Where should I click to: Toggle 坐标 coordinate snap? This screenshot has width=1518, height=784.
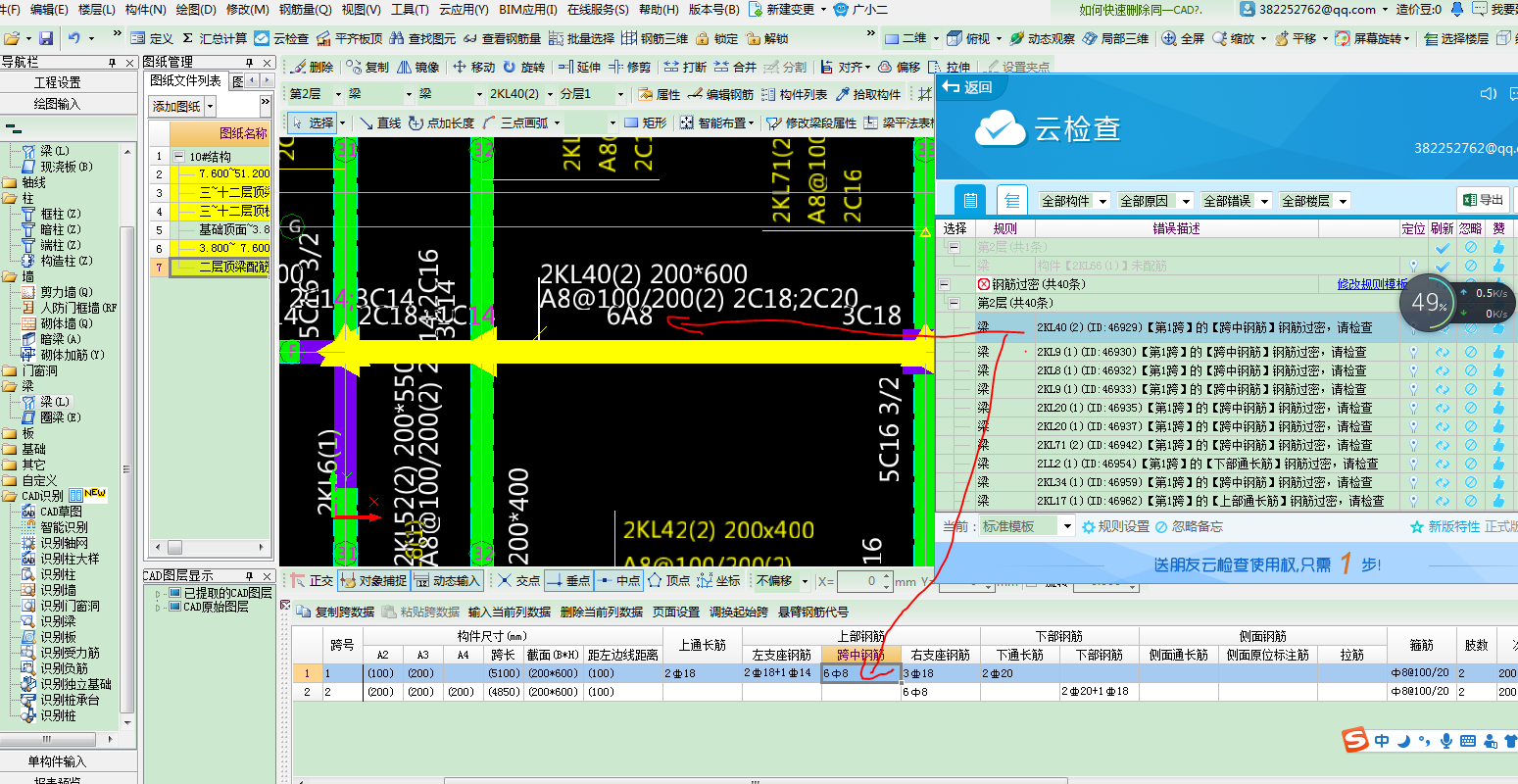click(718, 580)
